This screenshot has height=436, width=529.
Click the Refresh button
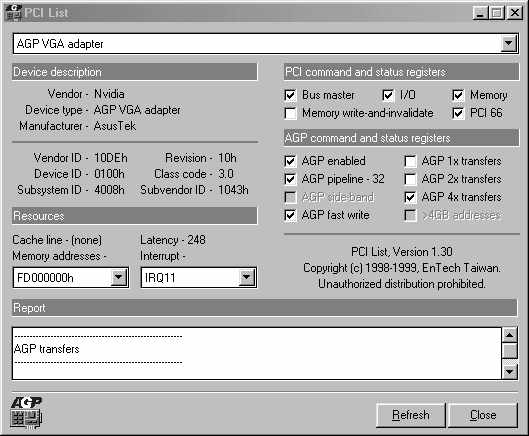(411, 415)
